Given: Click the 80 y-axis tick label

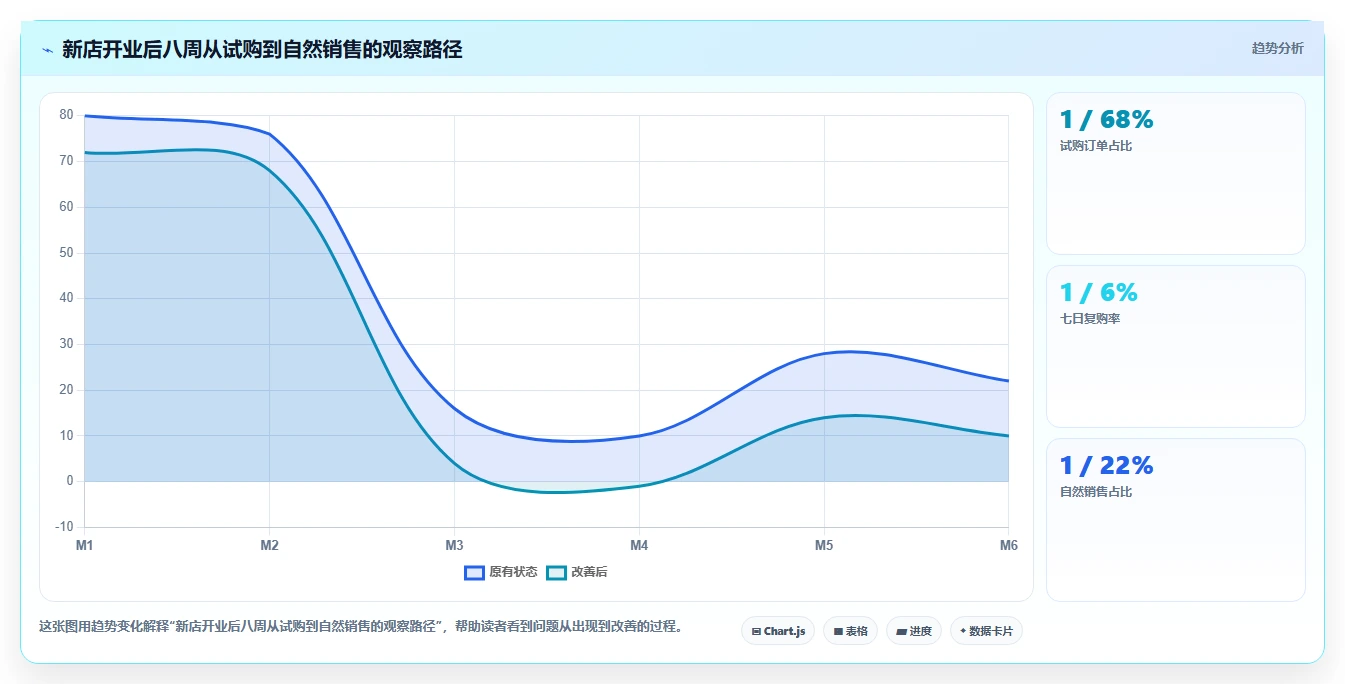Looking at the screenshot, I should (x=66, y=115).
